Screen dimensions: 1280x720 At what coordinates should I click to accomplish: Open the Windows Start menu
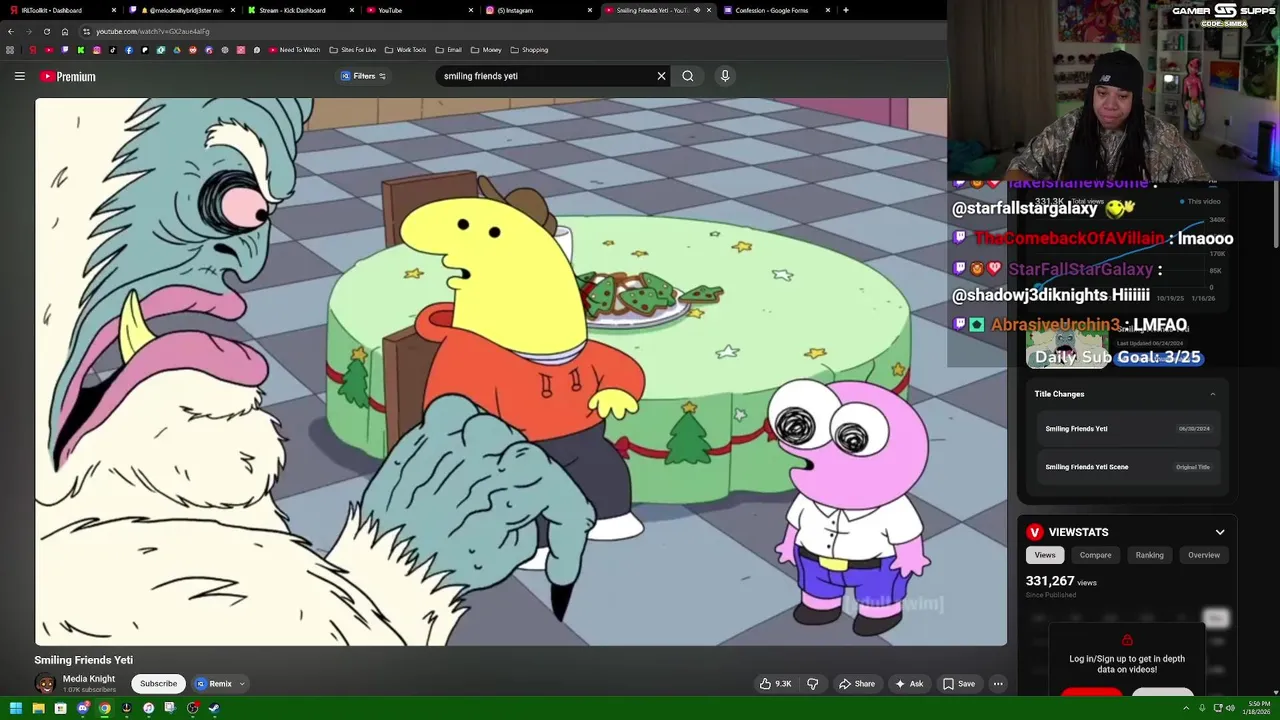tap(16, 708)
